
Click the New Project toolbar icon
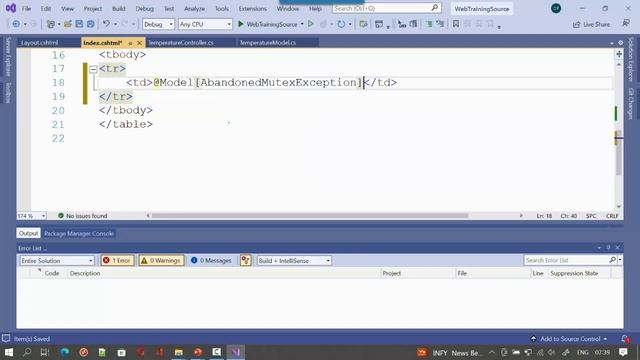[51, 24]
